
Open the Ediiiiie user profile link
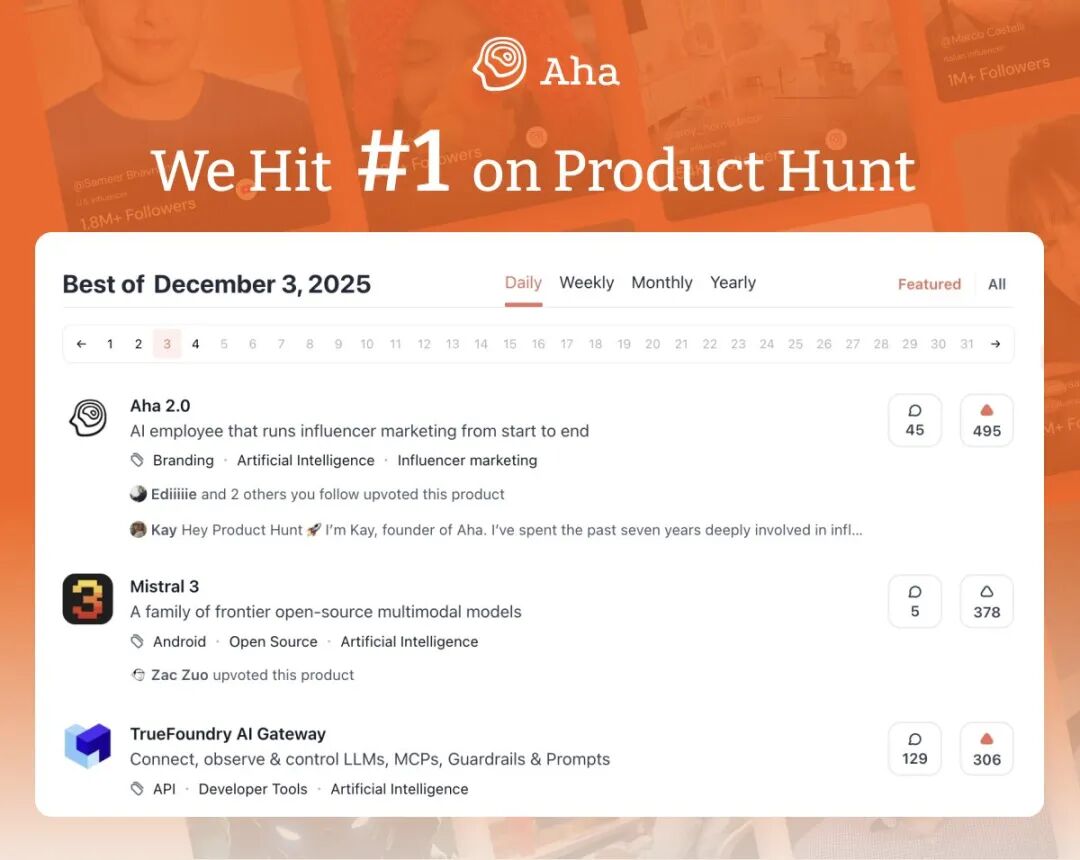[174, 494]
